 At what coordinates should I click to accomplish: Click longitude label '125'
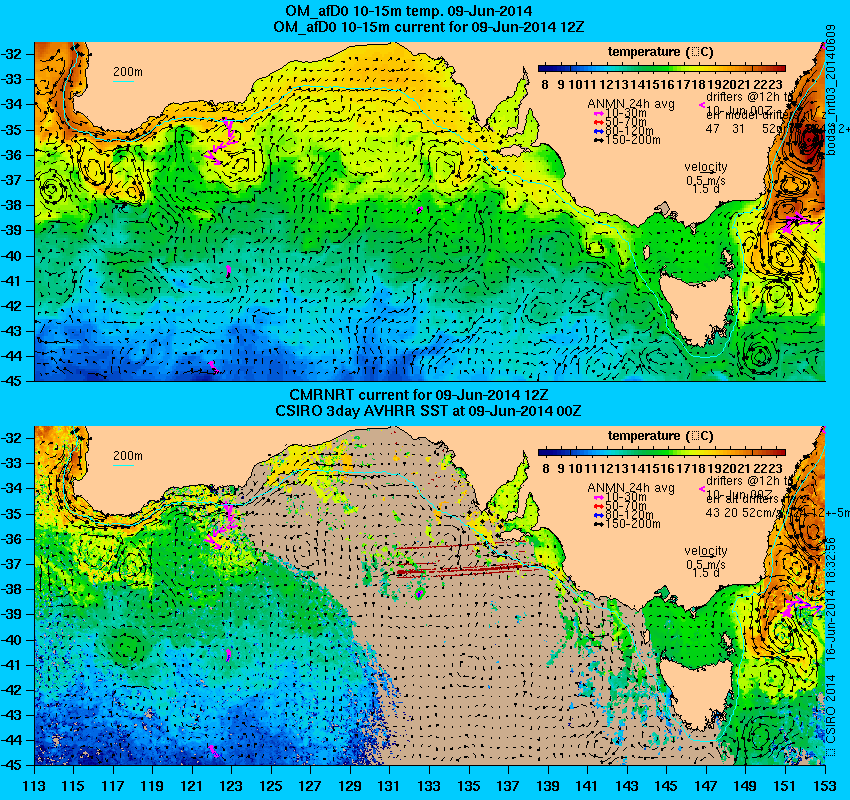click(x=271, y=785)
